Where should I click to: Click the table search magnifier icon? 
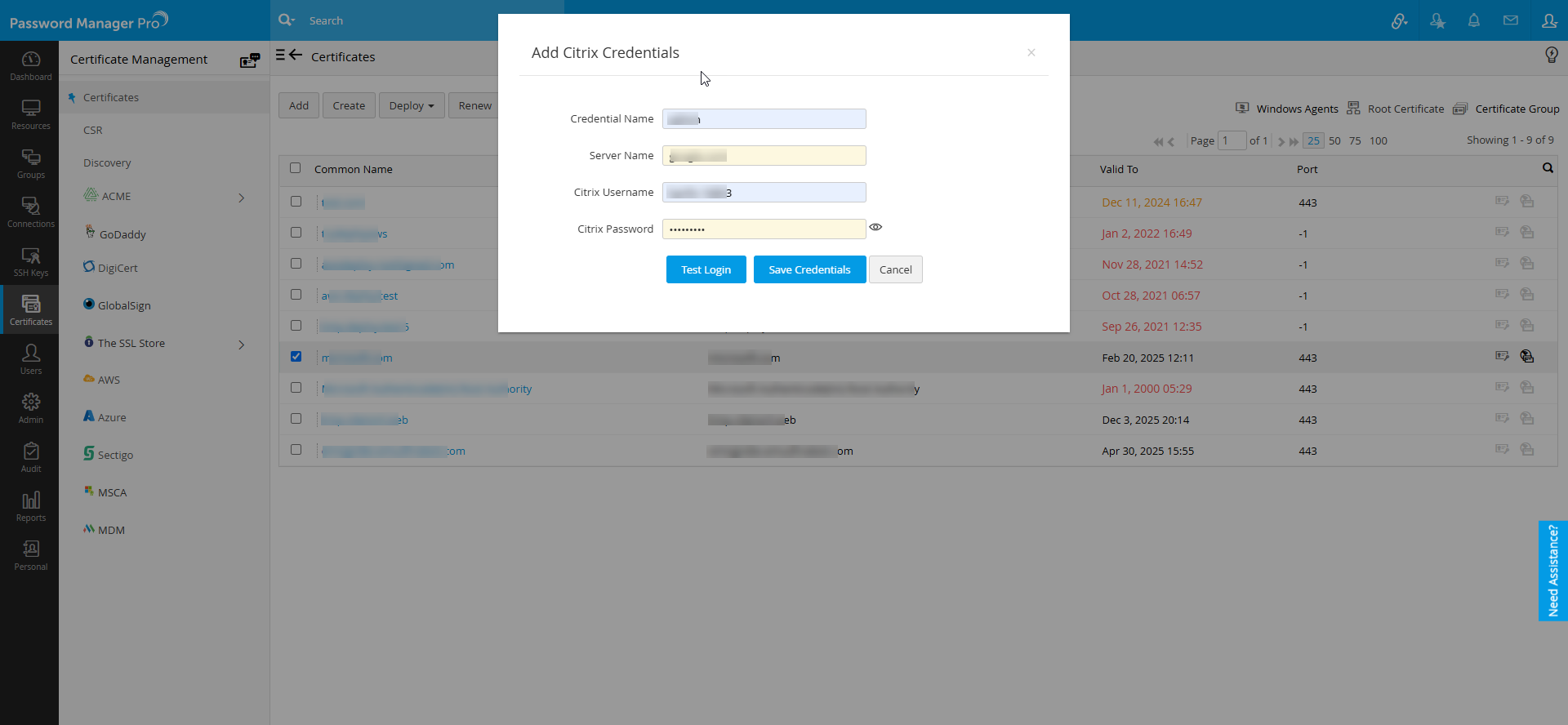[1548, 168]
